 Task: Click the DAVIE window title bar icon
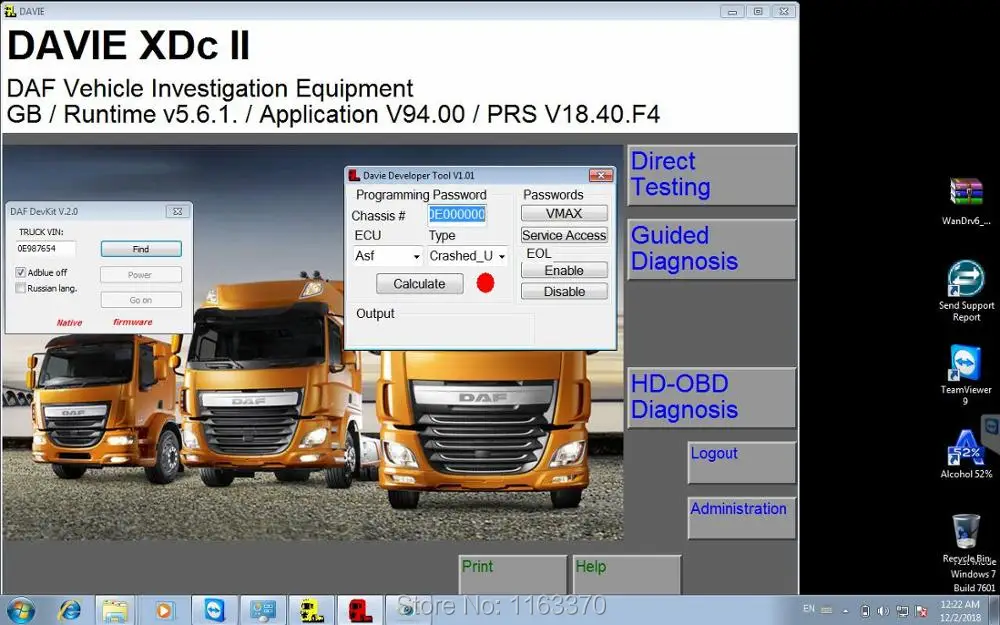[10, 11]
